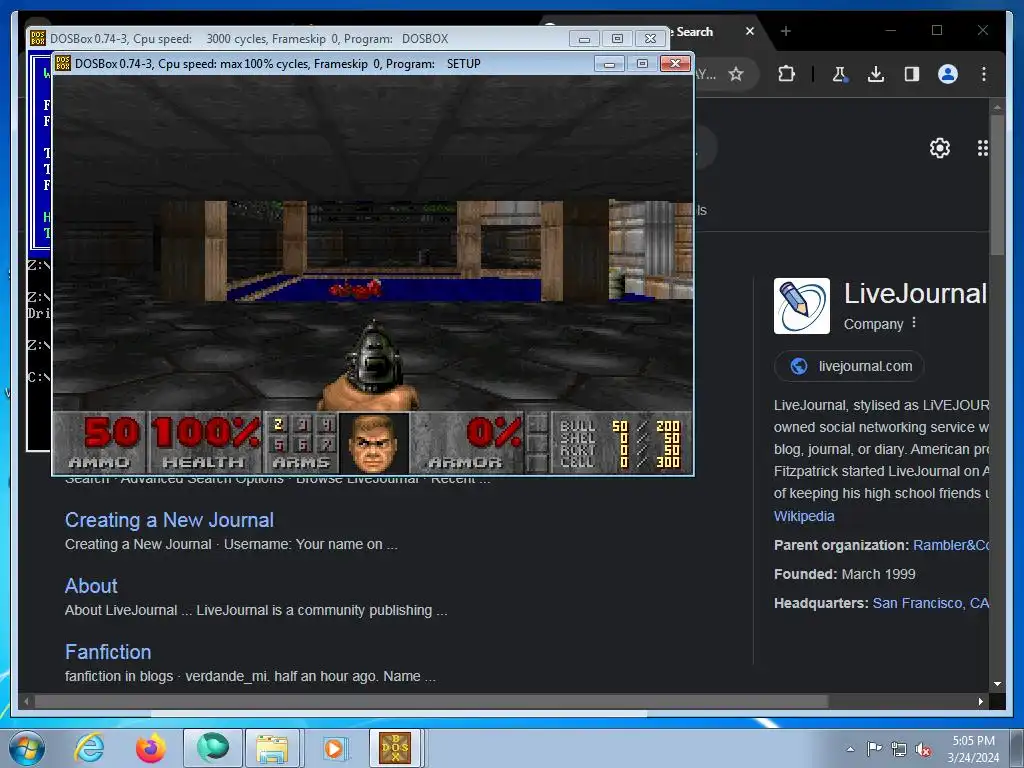
Task: Open the clock showing 5:05 PM
Action: tap(973, 749)
